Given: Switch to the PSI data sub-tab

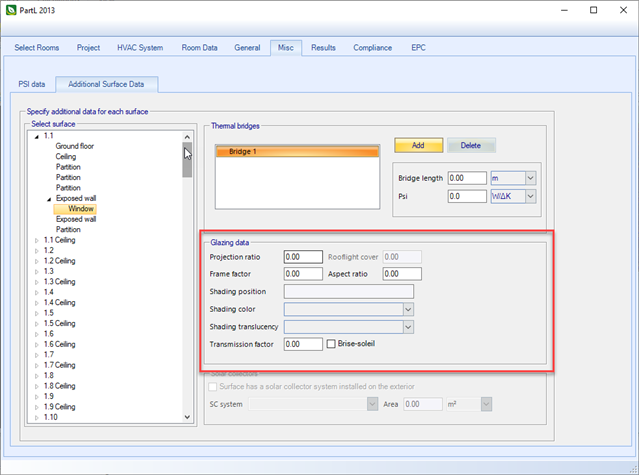Looking at the screenshot, I should (x=32, y=84).
